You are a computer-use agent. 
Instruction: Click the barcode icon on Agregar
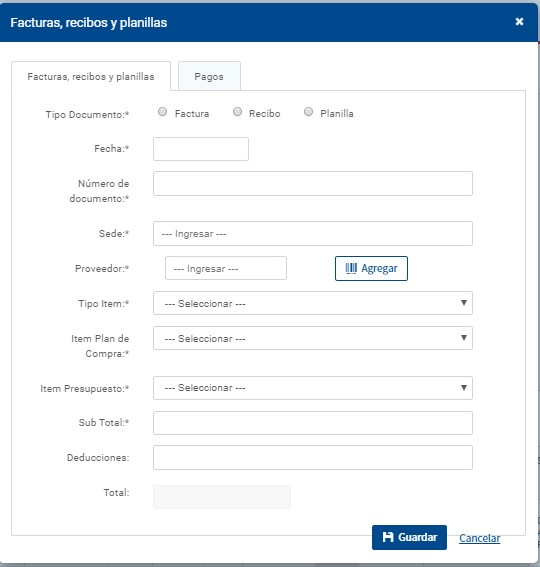pyautogui.click(x=351, y=268)
